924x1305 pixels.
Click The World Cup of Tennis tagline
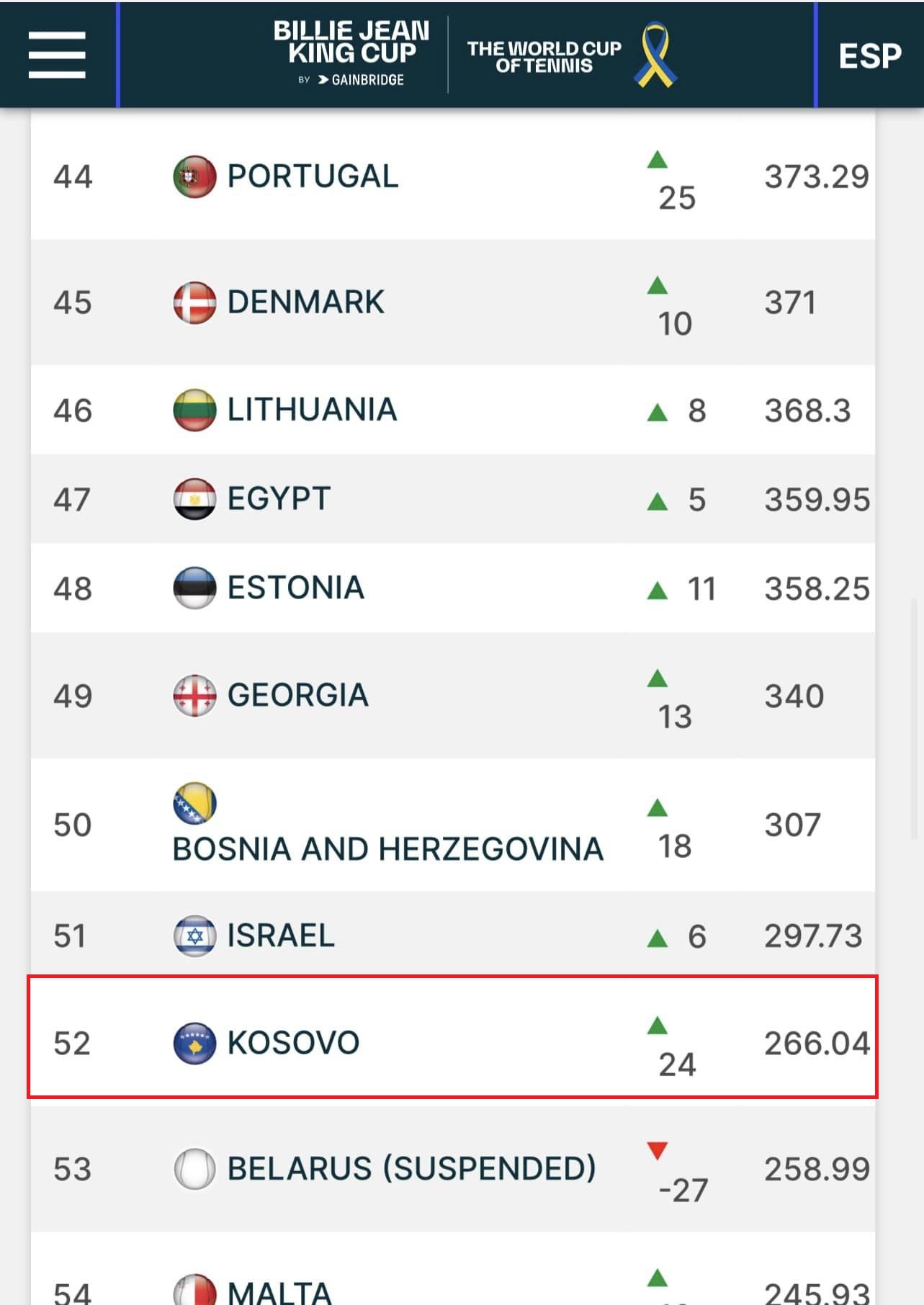pos(544,56)
